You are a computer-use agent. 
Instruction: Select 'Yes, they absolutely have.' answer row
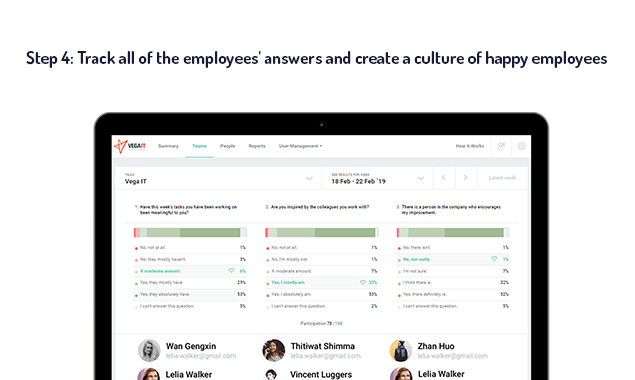pyautogui.click(x=190, y=294)
